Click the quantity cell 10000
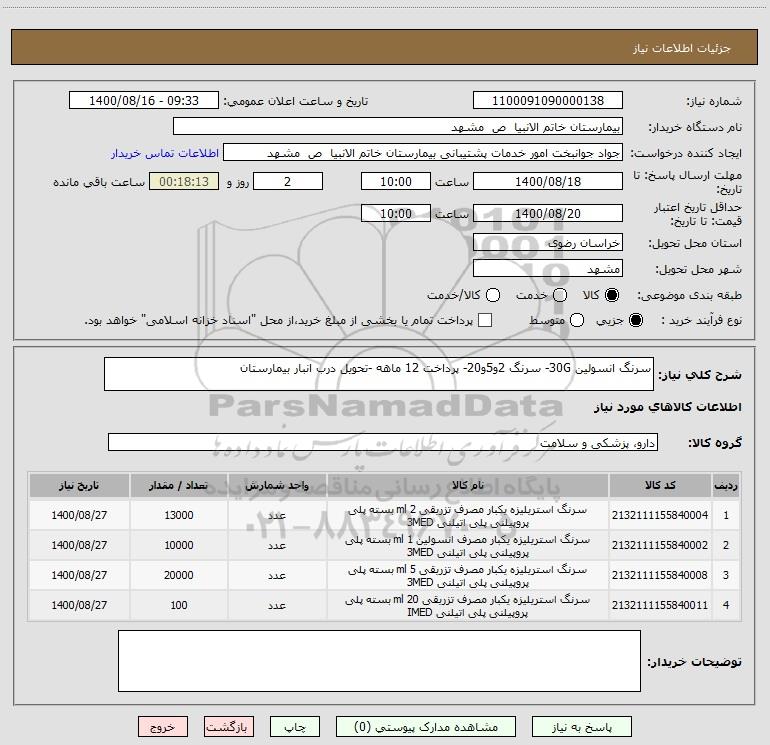This screenshot has height=745, width=770. pyautogui.click(x=179, y=545)
